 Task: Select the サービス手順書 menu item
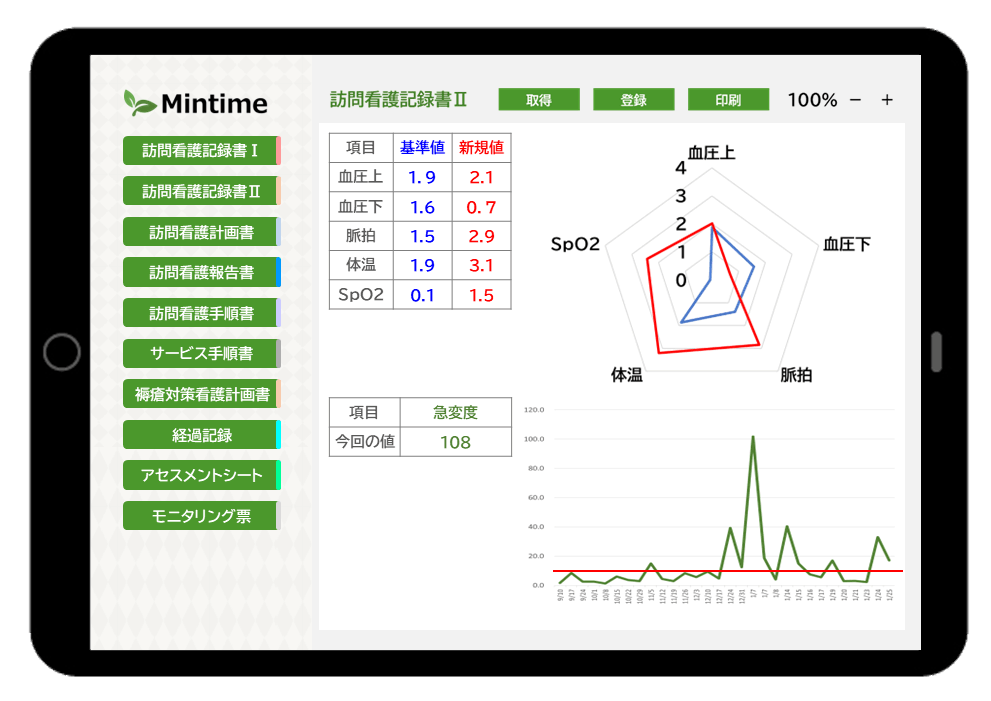(200, 353)
